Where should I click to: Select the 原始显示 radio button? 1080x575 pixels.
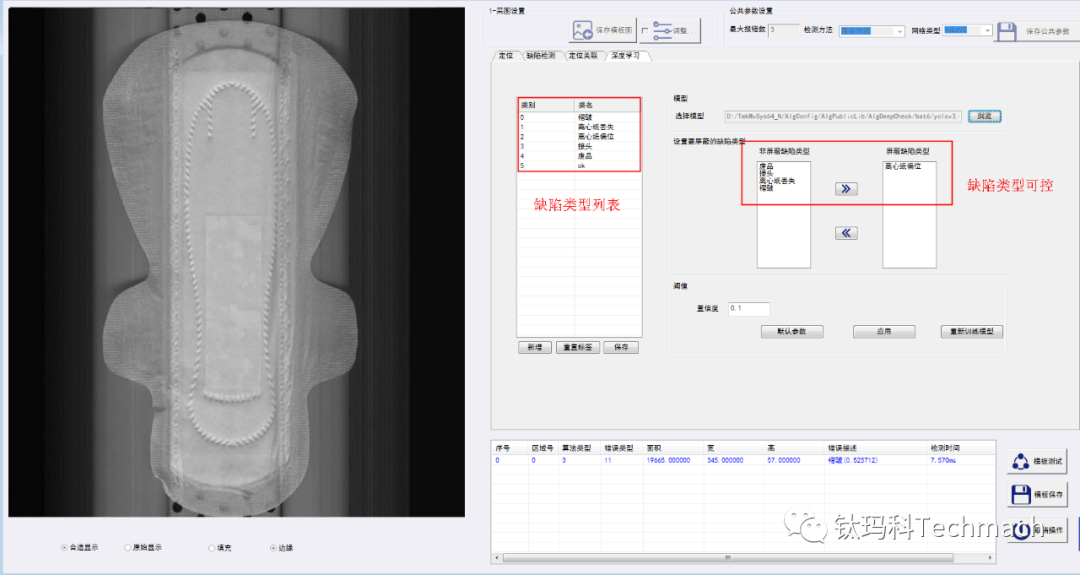(x=128, y=548)
